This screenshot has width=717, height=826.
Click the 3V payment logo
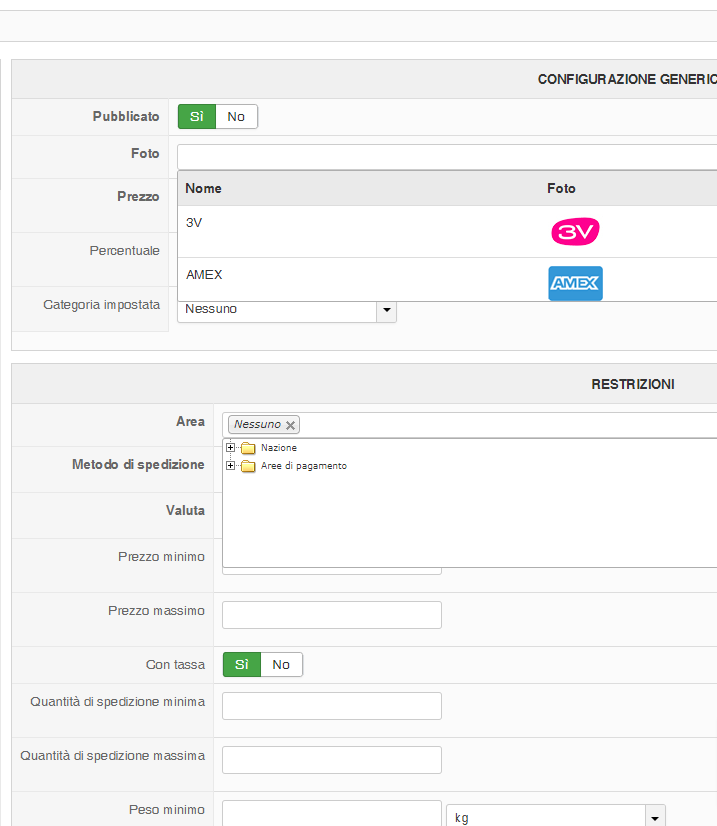[x=575, y=232]
